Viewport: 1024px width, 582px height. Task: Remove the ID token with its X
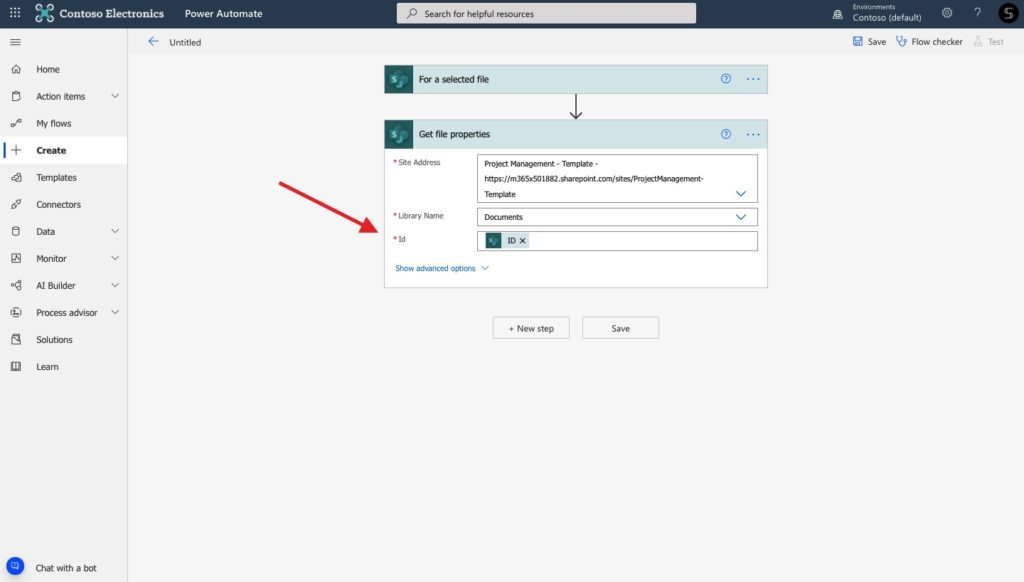point(522,241)
